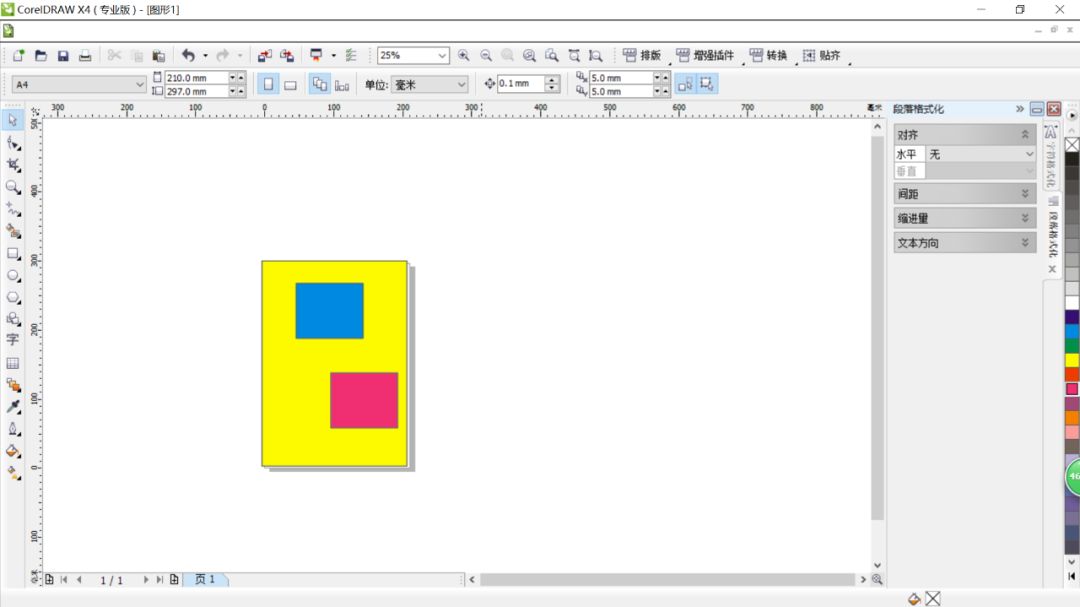Select the Basic Shapes tool
This screenshot has width=1080, height=607.
(12, 318)
